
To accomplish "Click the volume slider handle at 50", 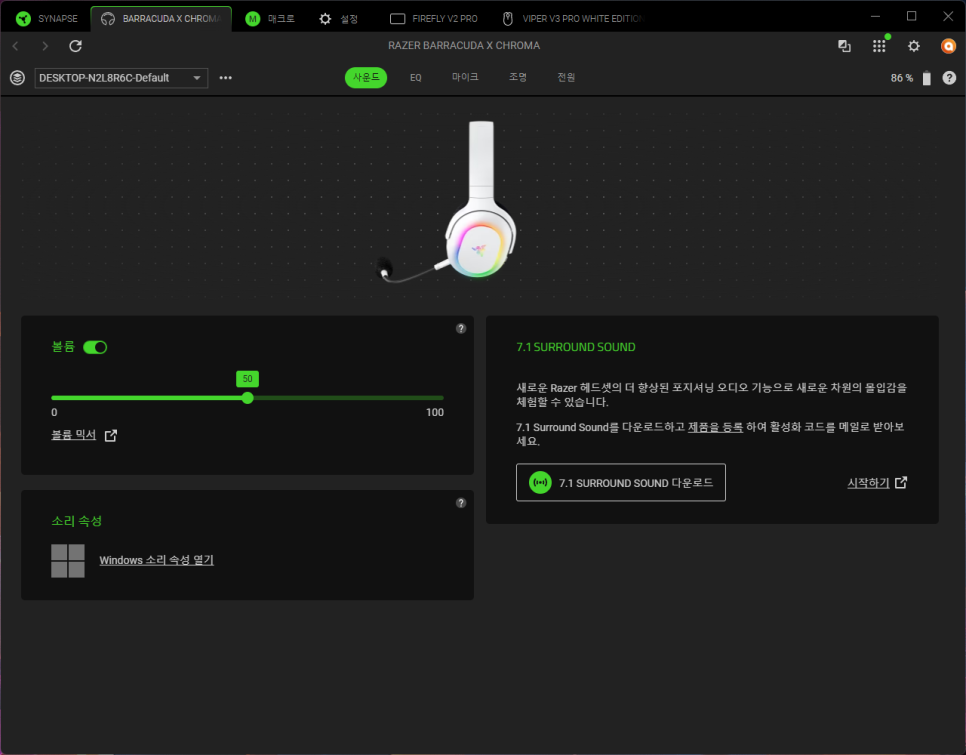I will coord(247,398).
